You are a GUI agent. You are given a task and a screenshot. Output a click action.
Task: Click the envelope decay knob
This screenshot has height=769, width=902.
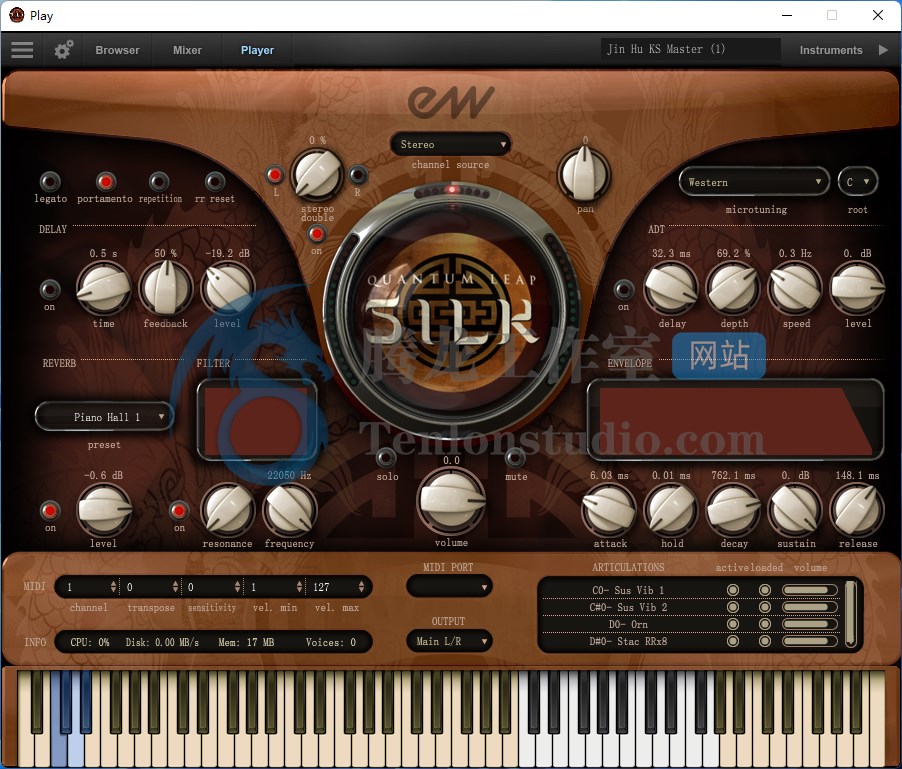point(733,510)
